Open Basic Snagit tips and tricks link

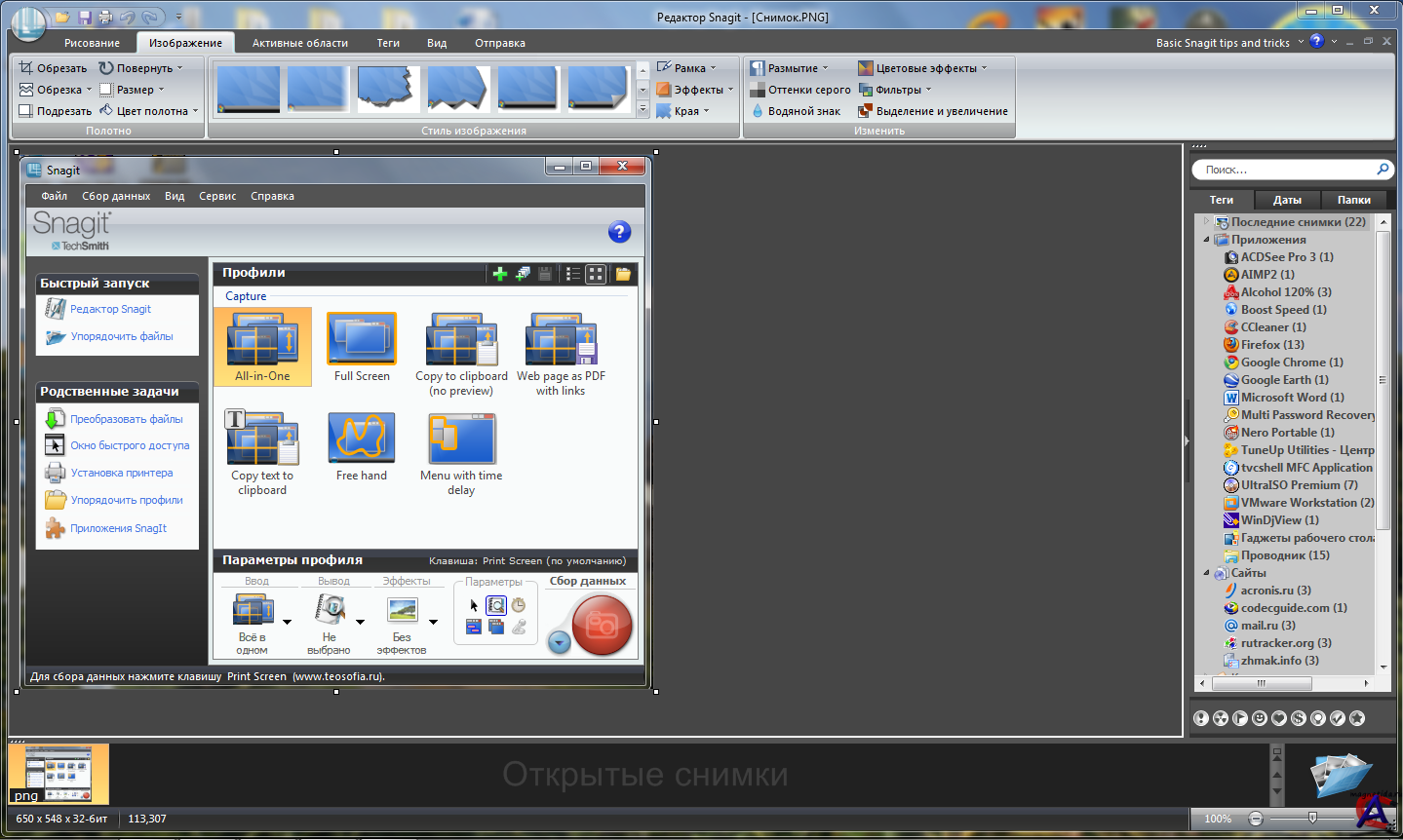[x=1223, y=43]
